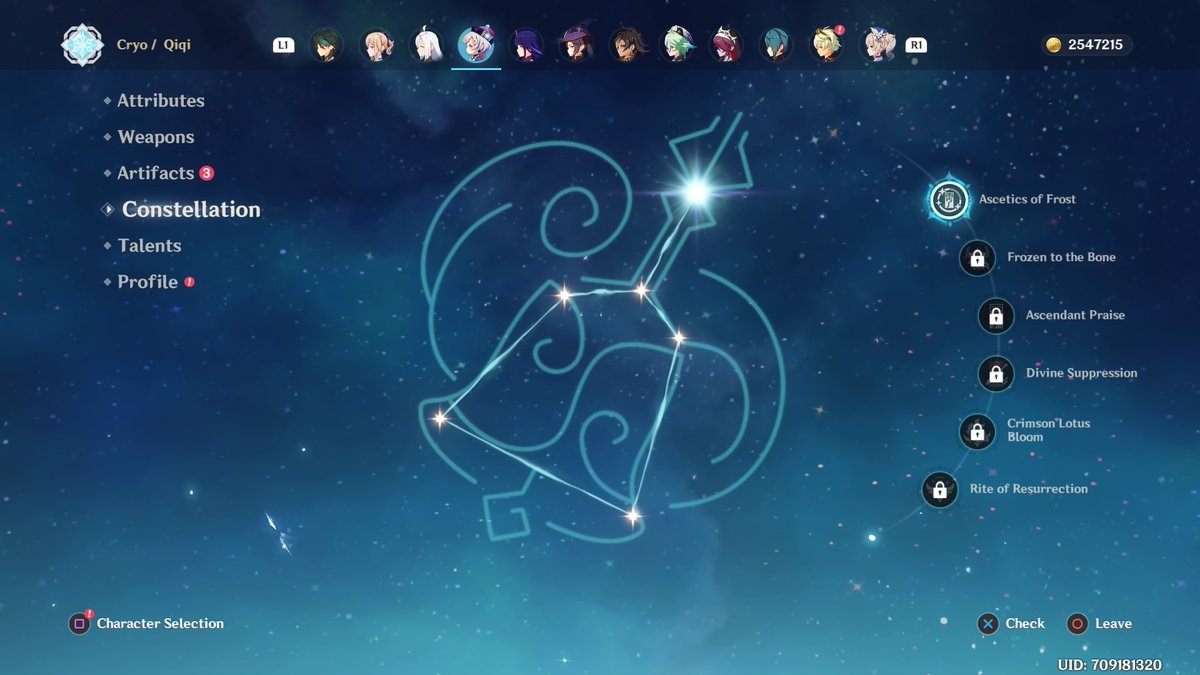Click the Leave label
The image size is (1200, 675).
click(1113, 624)
